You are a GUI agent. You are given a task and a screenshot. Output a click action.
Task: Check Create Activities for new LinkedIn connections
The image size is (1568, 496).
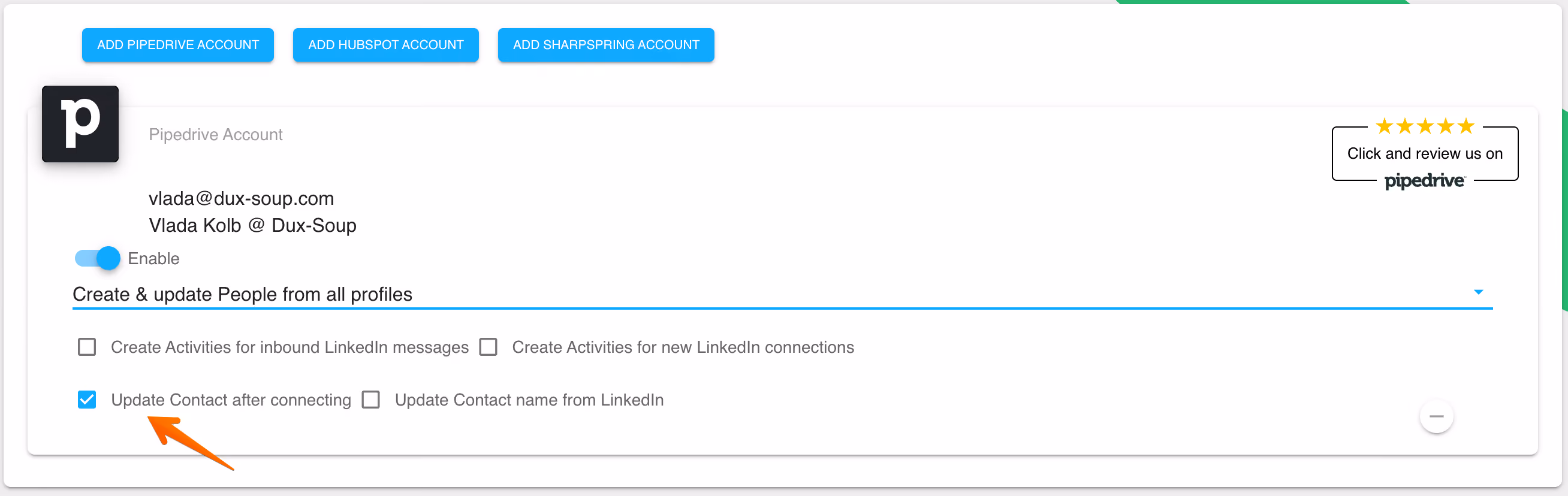pyautogui.click(x=488, y=347)
